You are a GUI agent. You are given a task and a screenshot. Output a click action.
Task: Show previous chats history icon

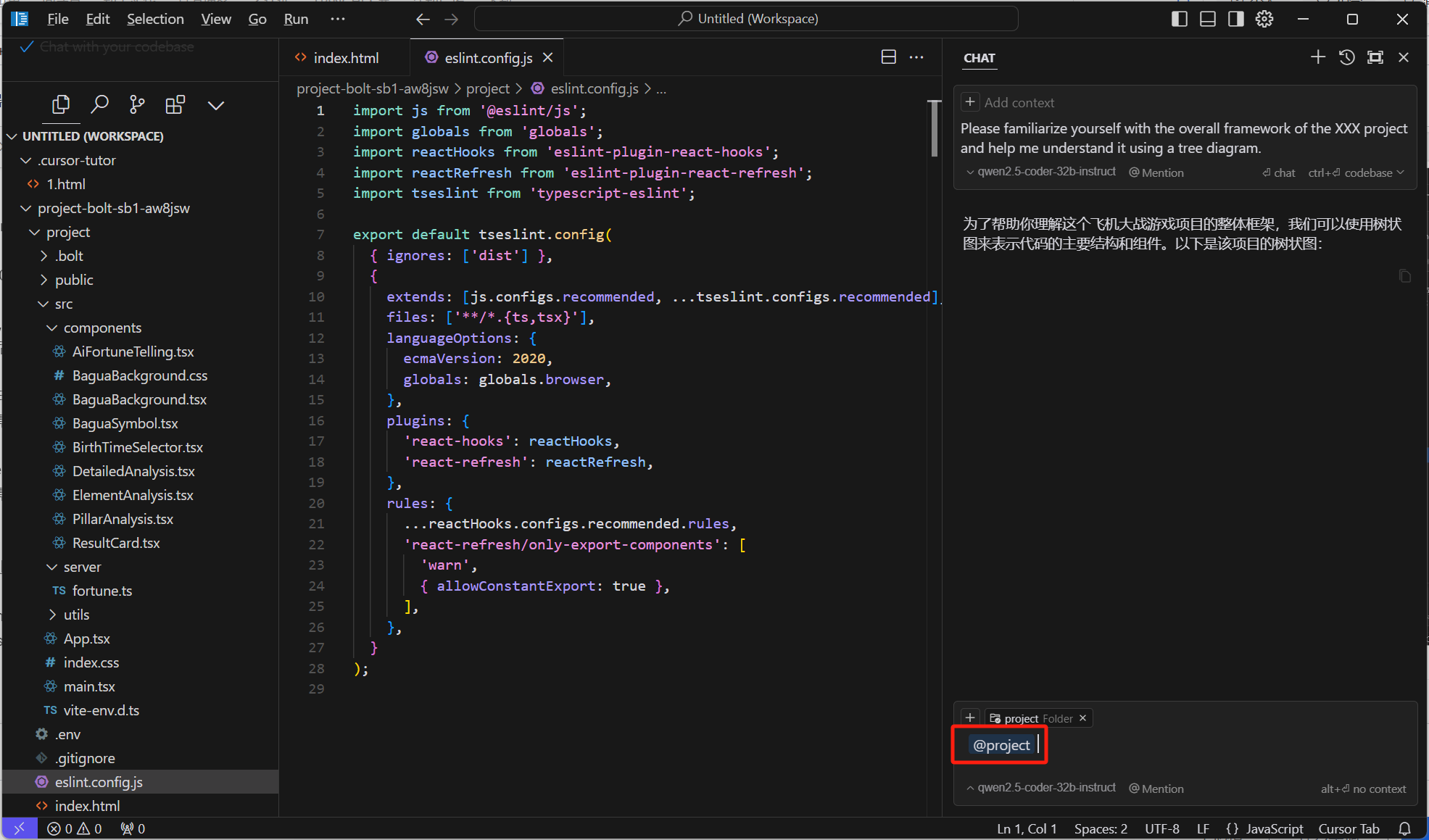pos(1346,57)
